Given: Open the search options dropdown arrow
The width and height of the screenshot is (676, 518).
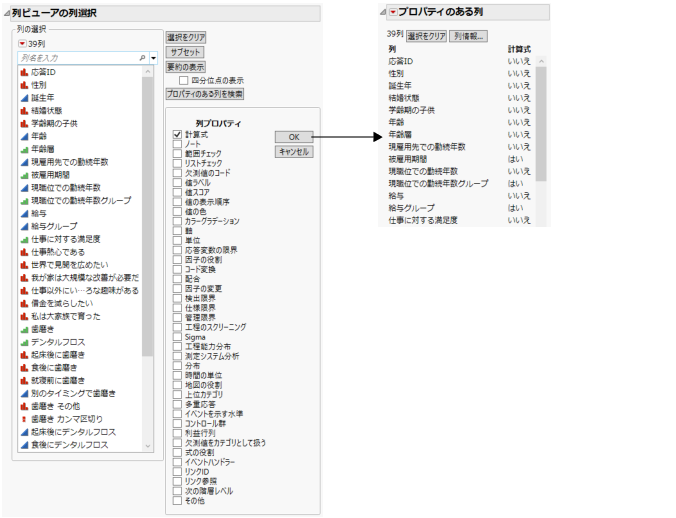Looking at the screenshot, I should pos(153,58).
